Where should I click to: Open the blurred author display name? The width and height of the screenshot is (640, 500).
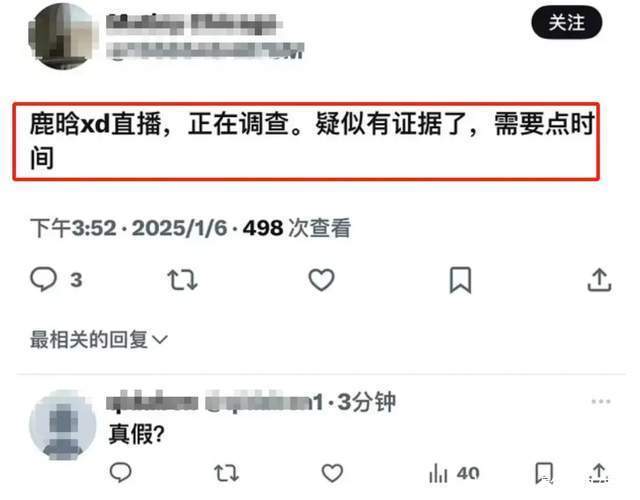[x=194, y=24]
